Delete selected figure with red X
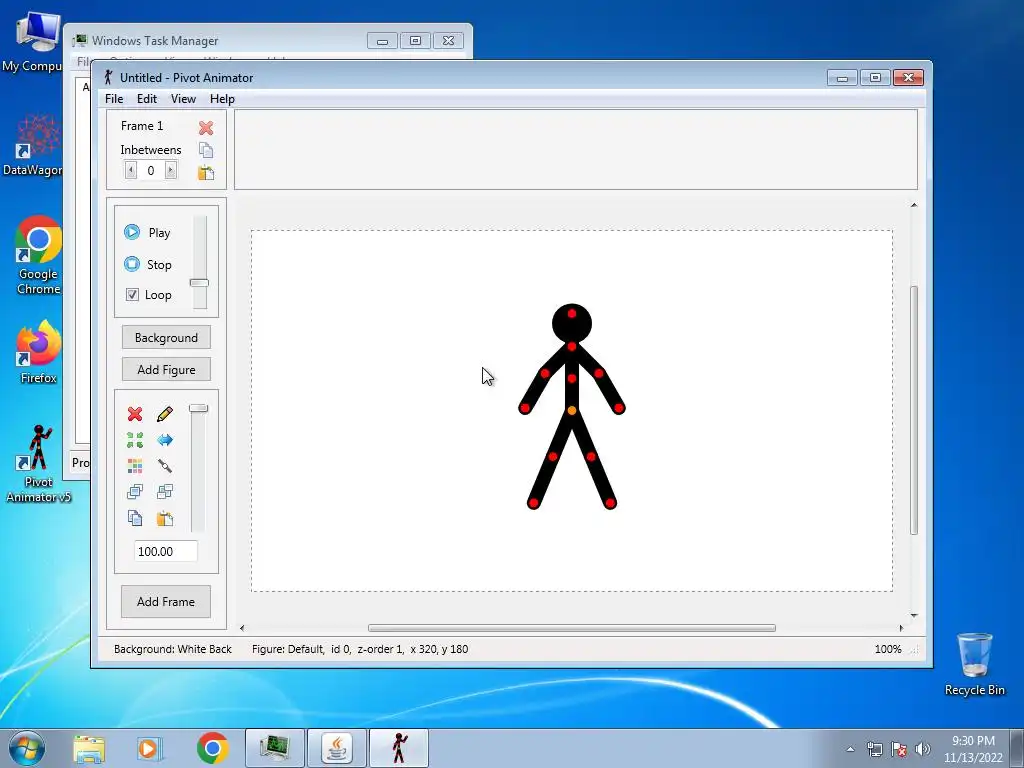The width and height of the screenshot is (1024, 768). [135, 414]
